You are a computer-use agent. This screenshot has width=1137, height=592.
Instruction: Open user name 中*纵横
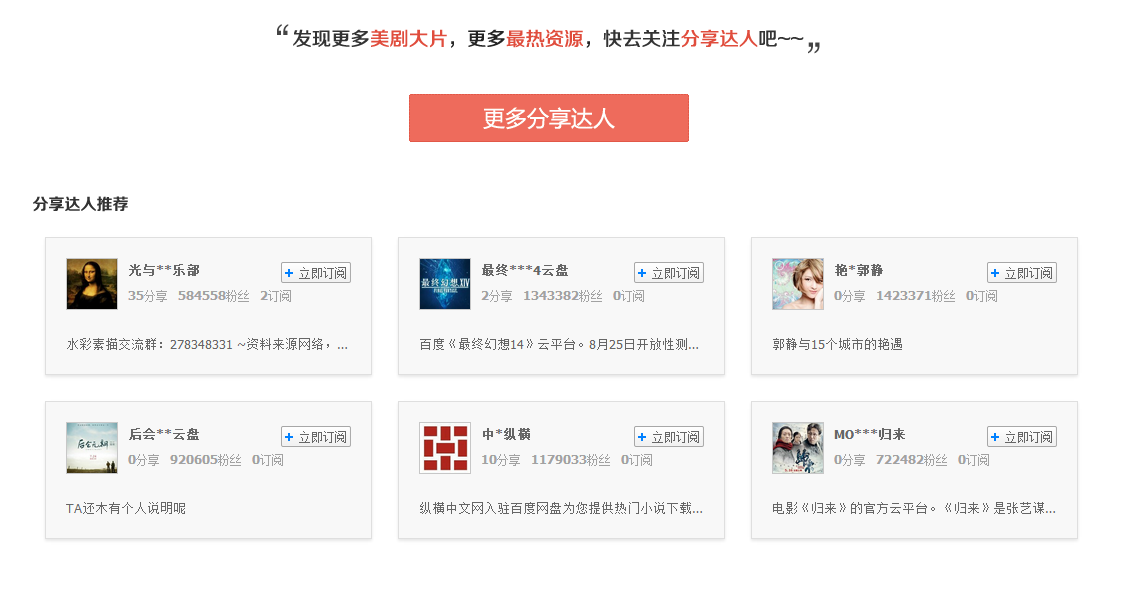coord(506,435)
